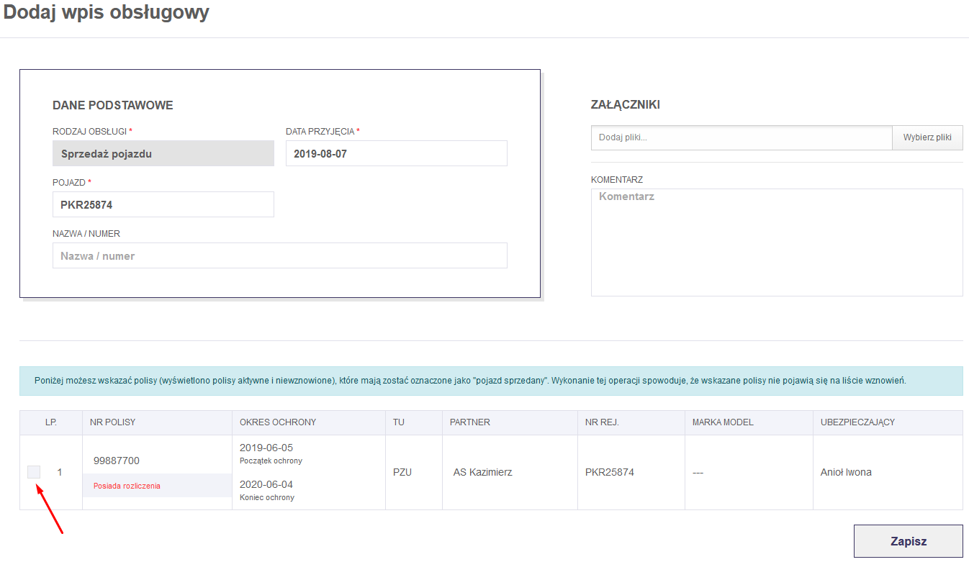Open the Data przyjęcia date field

(x=396, y=154)
